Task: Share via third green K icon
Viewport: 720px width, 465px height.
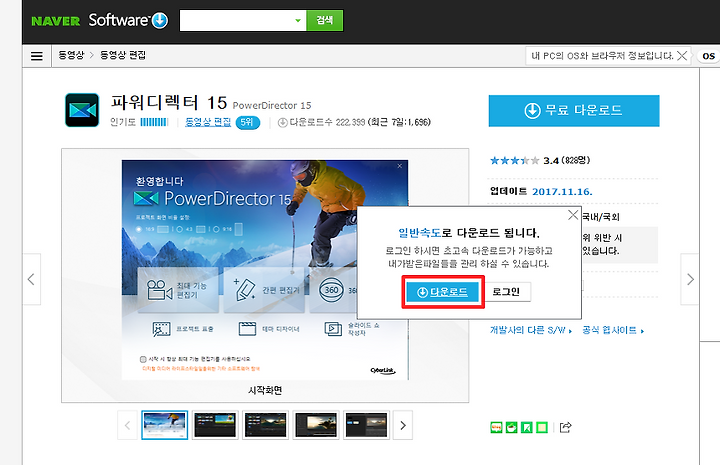Action: 527,427
